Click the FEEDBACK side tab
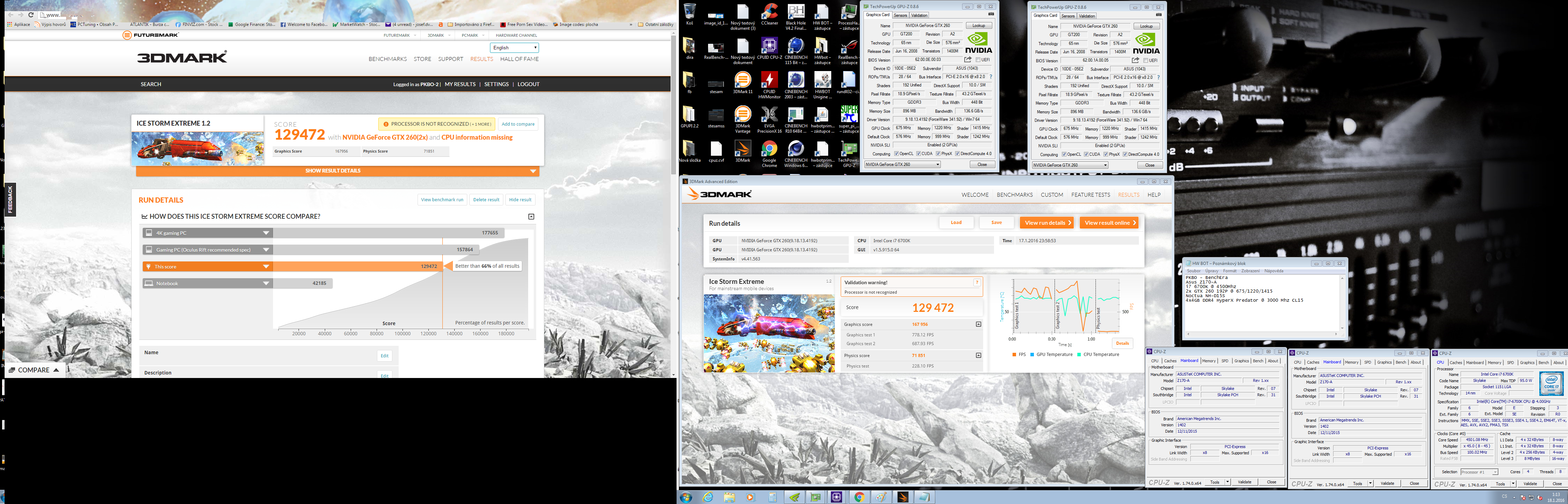The image size is (1568, 504). click(x=10, y=199)
